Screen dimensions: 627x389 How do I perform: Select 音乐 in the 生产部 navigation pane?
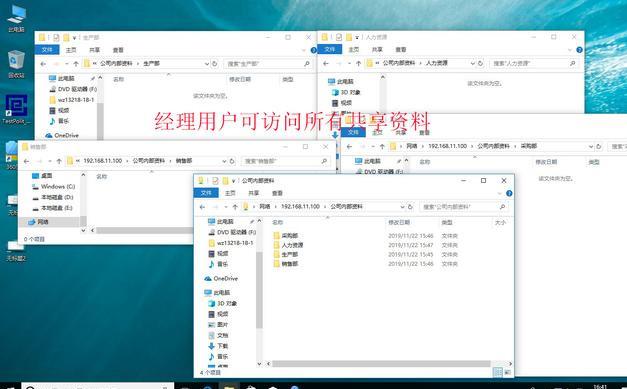(59, 121)
